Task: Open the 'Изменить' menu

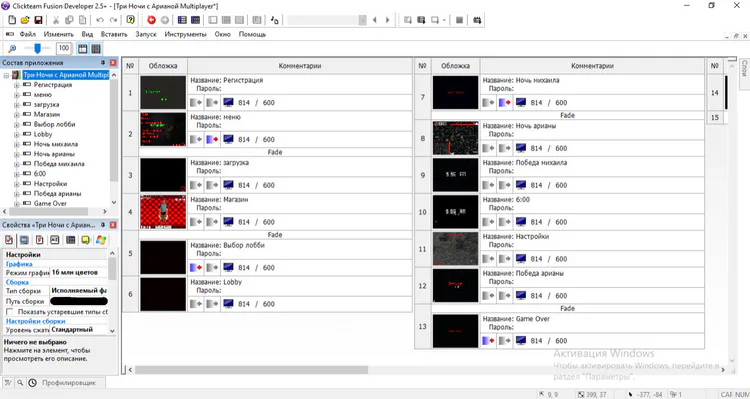Action: tap(59, 34)
